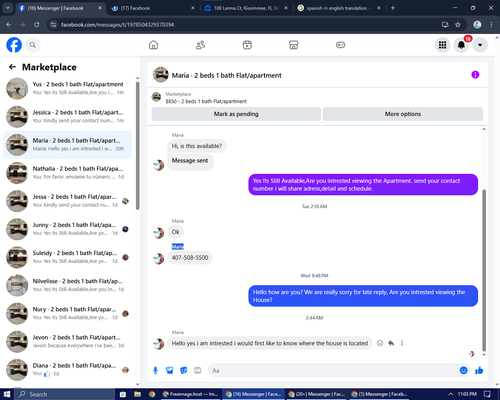Image resolution: width=500 pixels, height=400 pixels.
Task: Open more options for Maria's last message
Action: pyautogui.click(x=402, y=343)
